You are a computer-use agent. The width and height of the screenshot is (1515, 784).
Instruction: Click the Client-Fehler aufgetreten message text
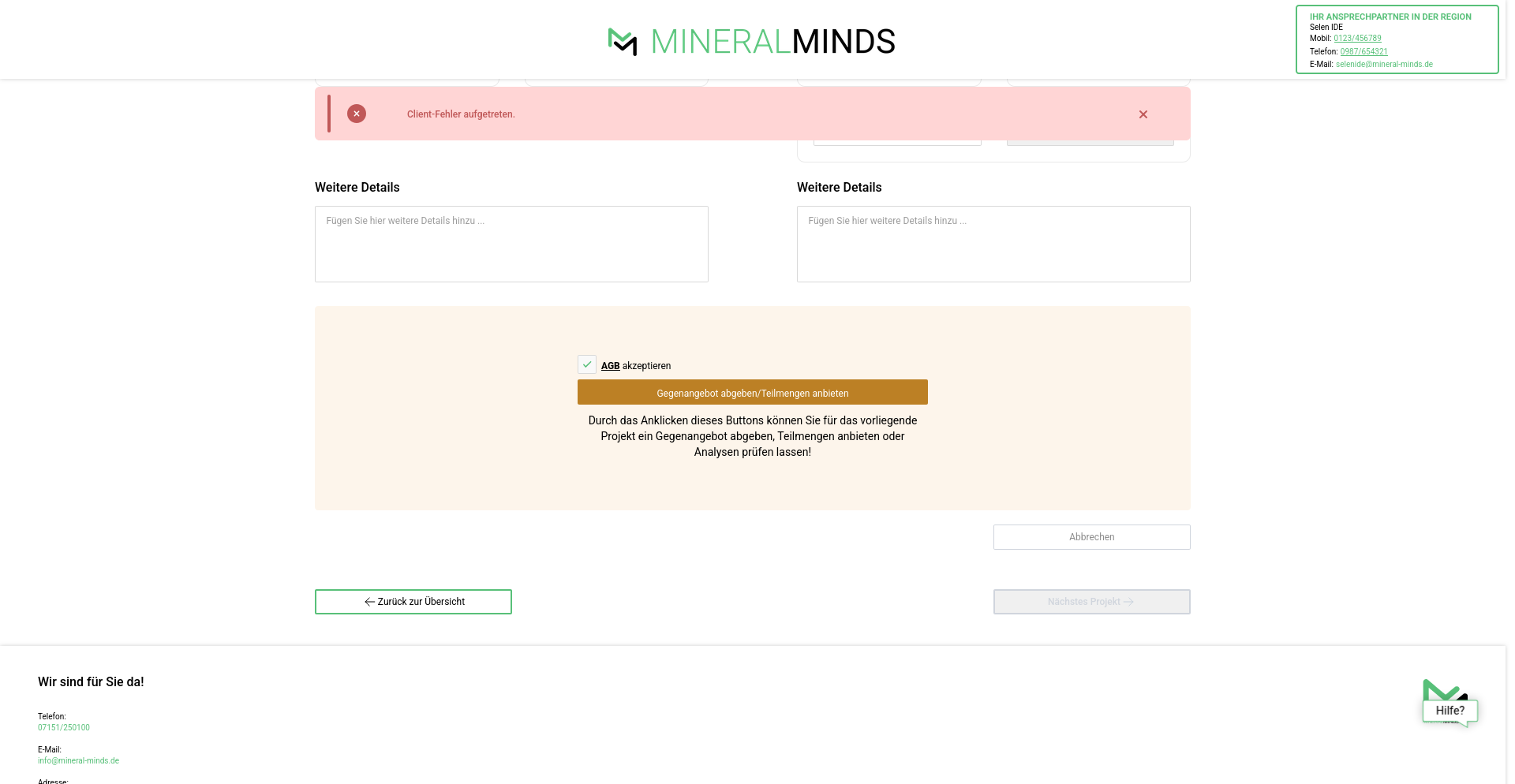tap(461, 114)
